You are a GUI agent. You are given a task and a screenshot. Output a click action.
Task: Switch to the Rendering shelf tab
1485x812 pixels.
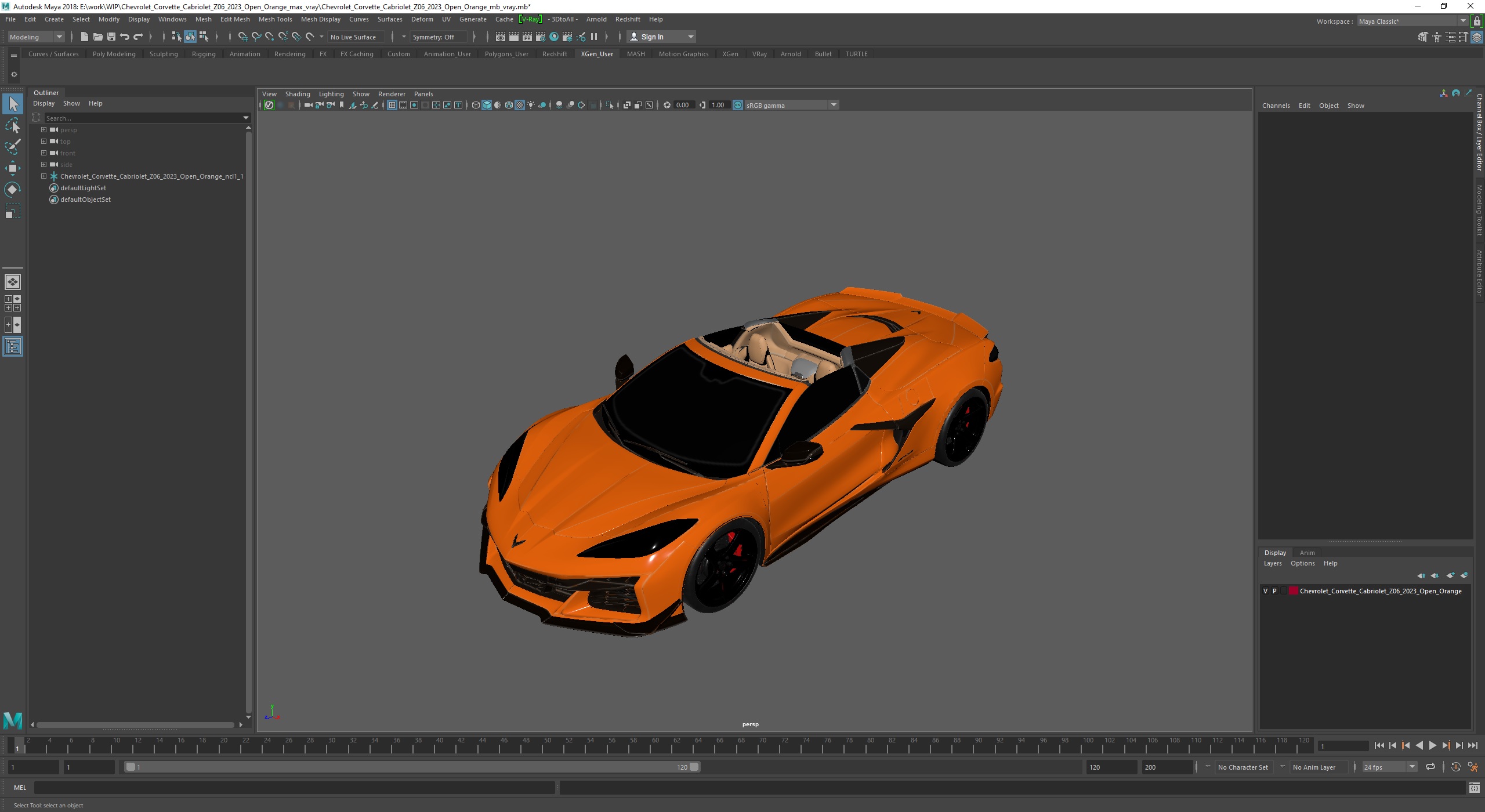pos(289,54)
